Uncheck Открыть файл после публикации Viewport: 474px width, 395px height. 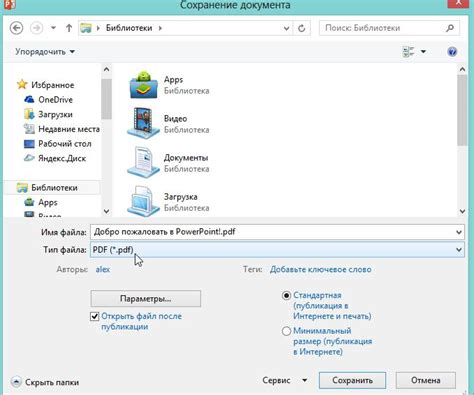(x=95, y=316)
